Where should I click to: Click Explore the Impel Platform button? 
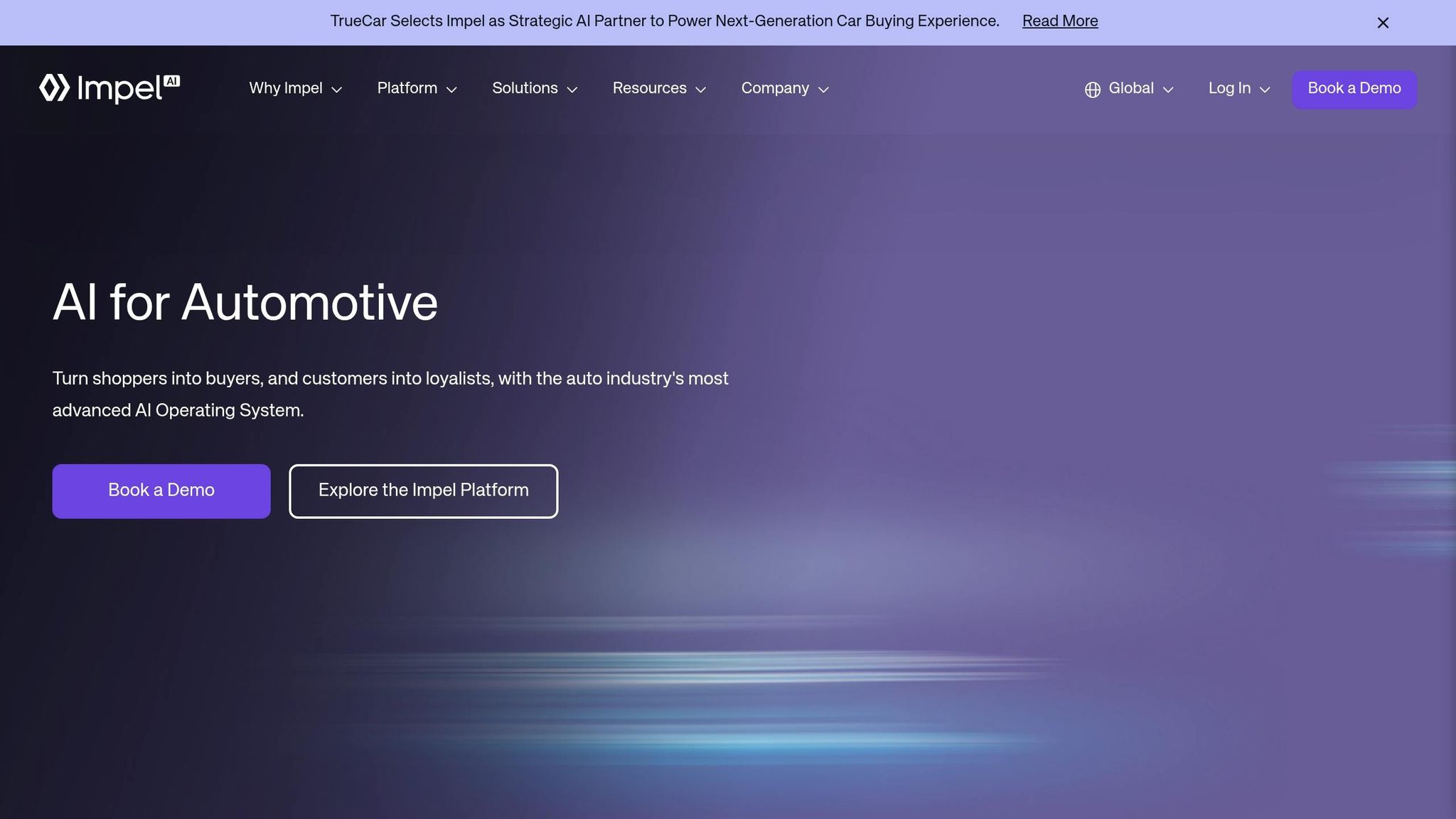424,491
